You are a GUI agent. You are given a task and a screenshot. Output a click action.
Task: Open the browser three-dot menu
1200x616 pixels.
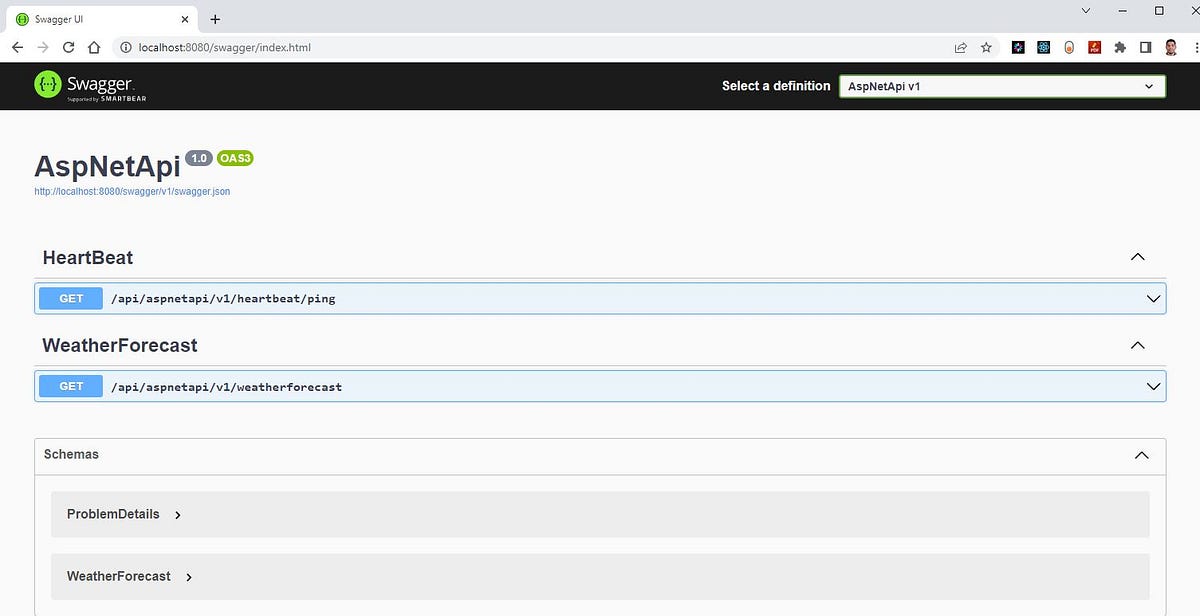click(x=1194, y=47)
